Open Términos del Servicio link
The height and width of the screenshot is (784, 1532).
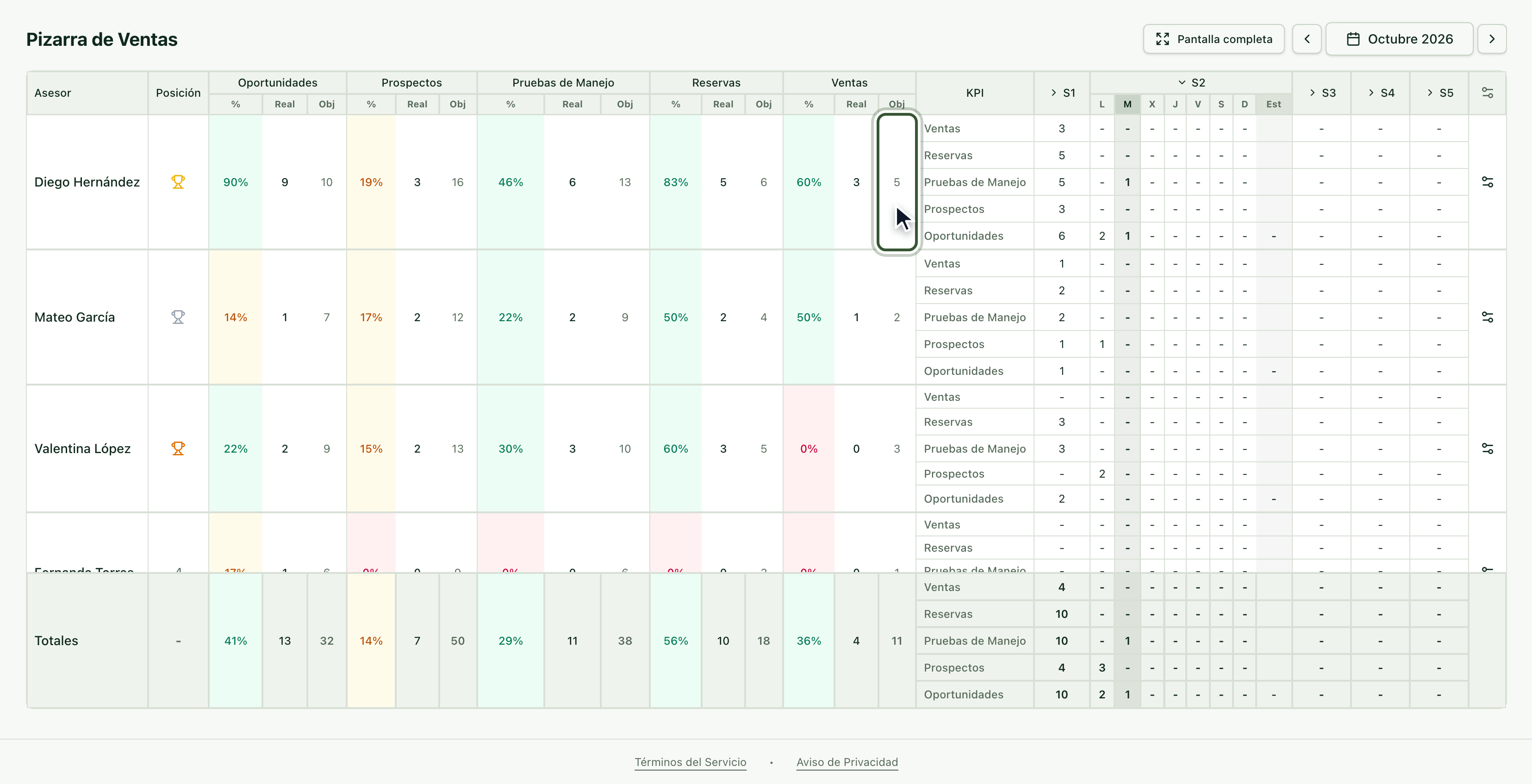coord(691,762)
